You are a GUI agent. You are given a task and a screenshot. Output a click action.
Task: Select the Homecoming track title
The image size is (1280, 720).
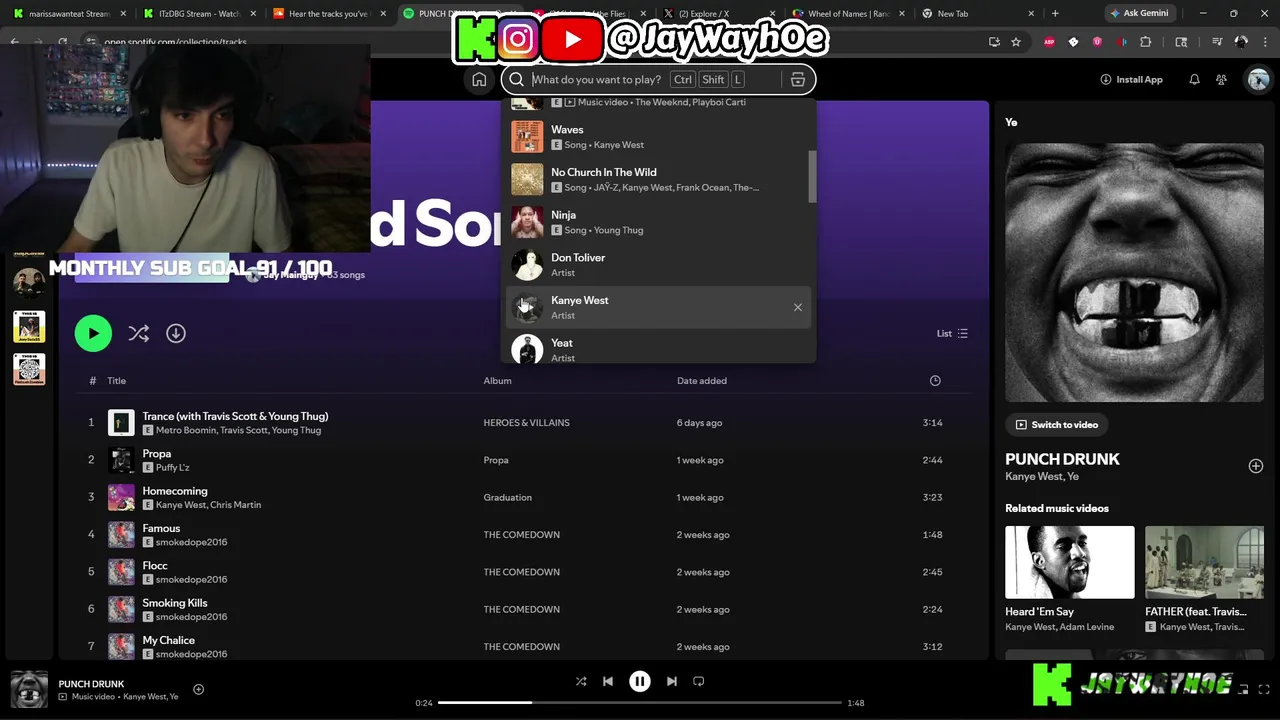click(x=175, y=491)
